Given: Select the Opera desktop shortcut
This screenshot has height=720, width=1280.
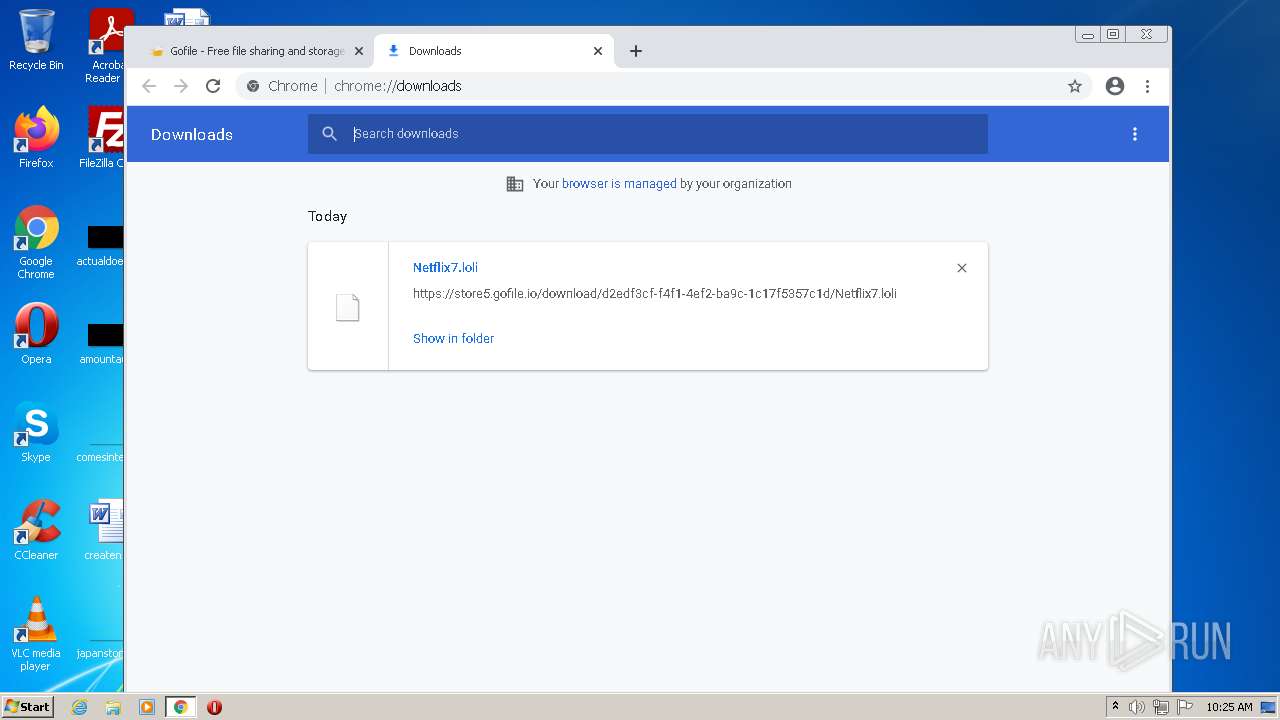Looking at the screenshot, I should pyautogui.click(x=36, y=334).
